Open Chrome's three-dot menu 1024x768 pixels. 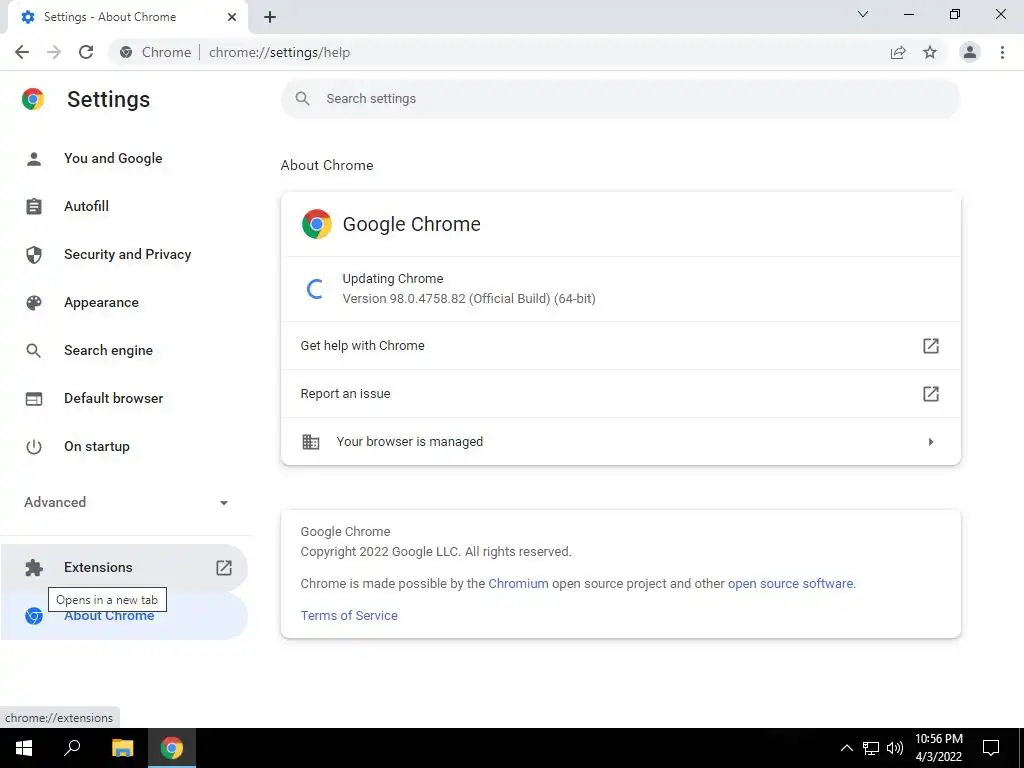(1002, 52)
